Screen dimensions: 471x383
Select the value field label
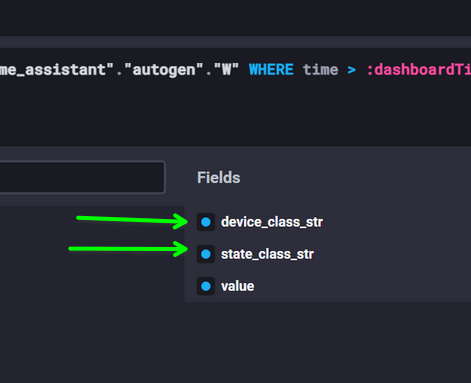(x=238, y=286)
